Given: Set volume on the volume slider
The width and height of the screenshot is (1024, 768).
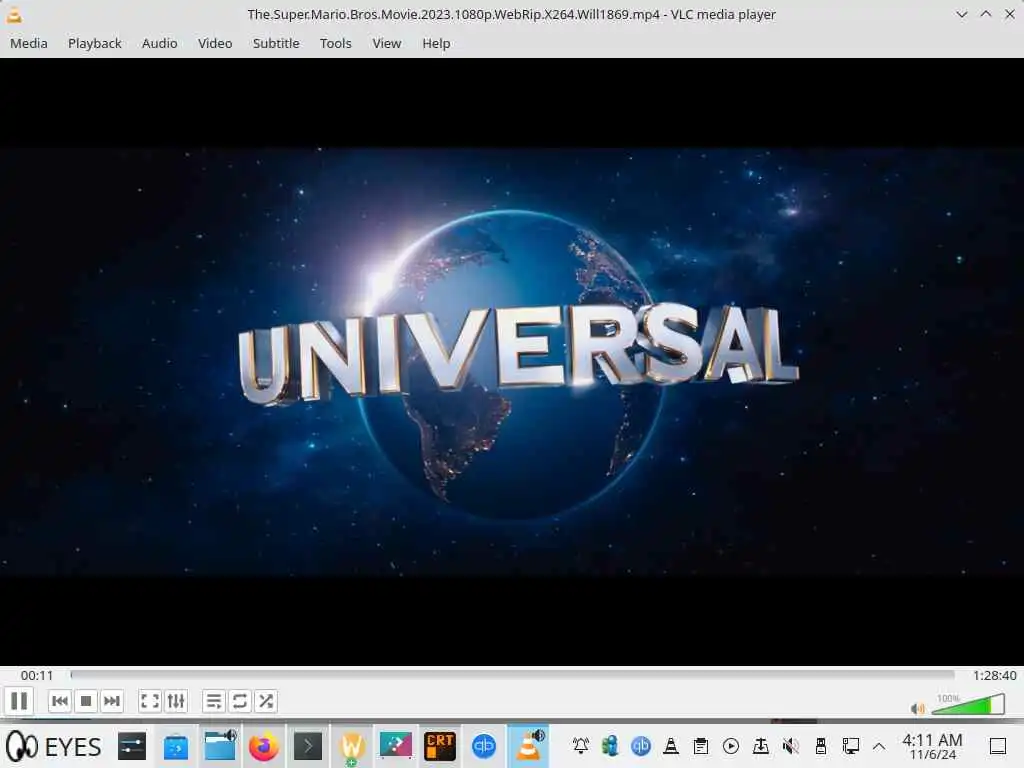Looking at the screenshot, I should click(x=968, y=705).
